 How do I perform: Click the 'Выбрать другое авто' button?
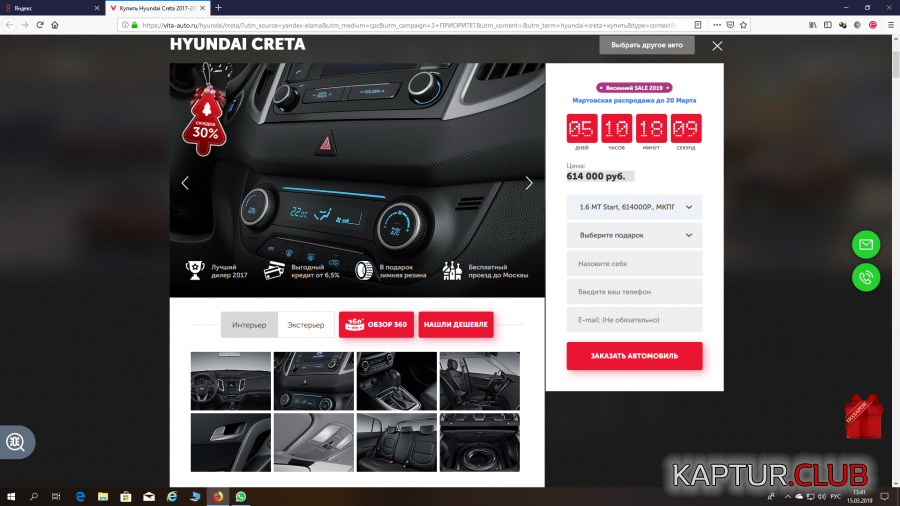[646, 45]
